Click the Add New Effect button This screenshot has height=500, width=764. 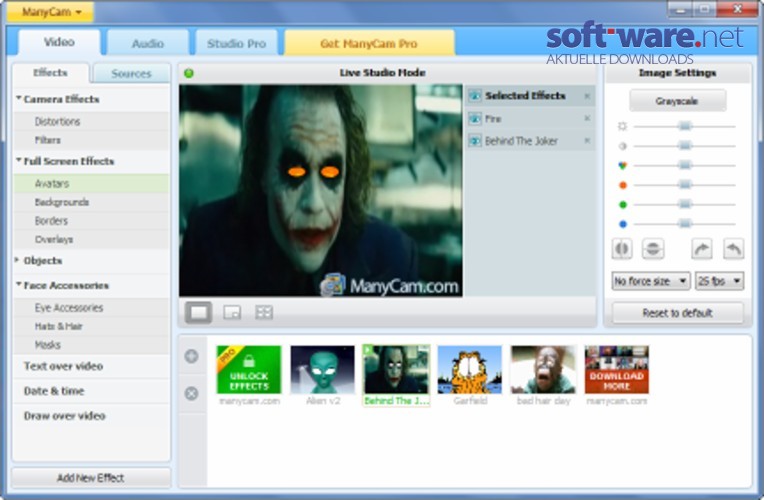click(91, 478)
